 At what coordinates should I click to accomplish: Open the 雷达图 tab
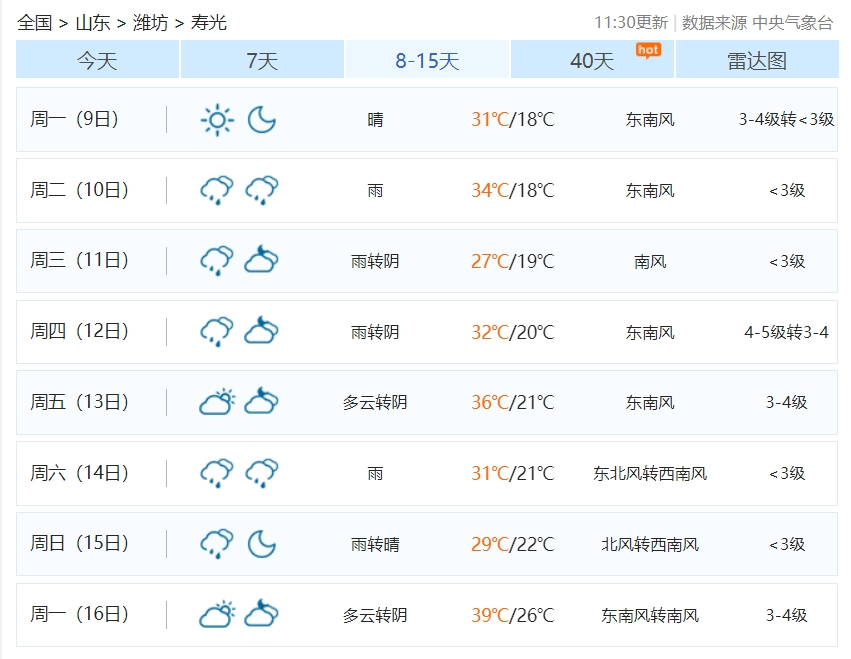coord(757,61)
